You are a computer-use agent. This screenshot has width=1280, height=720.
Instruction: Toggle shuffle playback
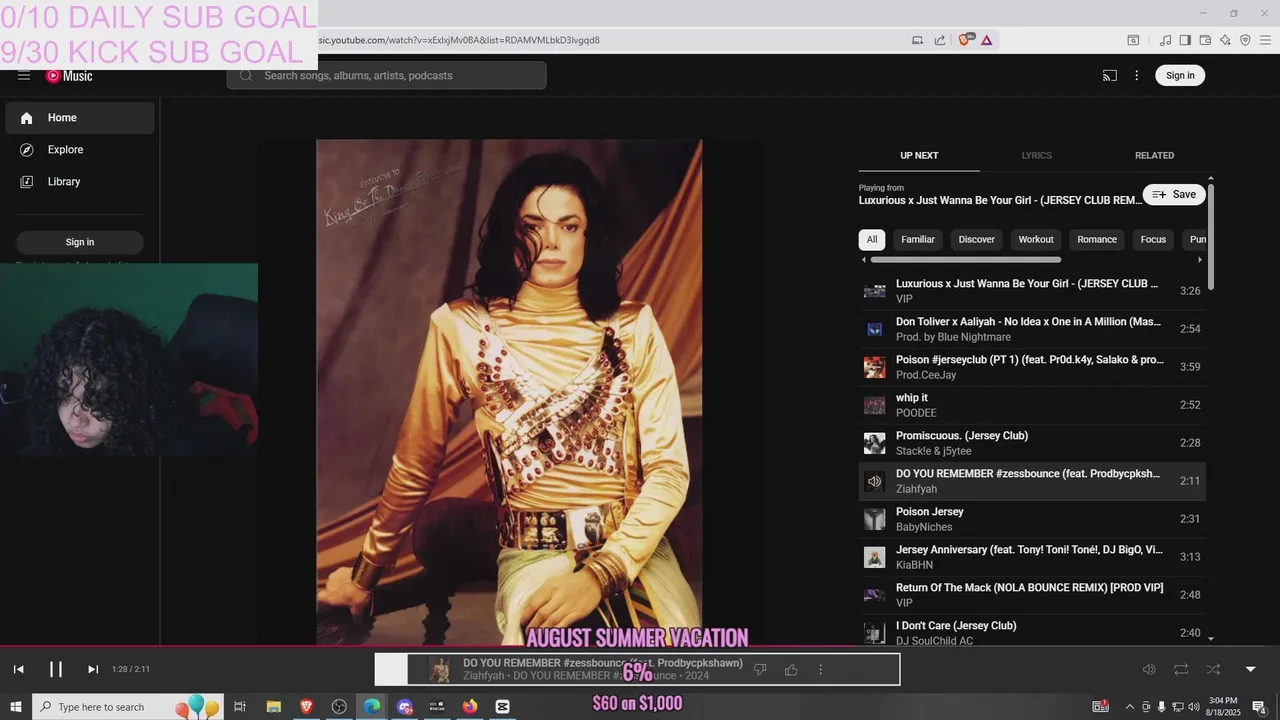(1213, 669)
